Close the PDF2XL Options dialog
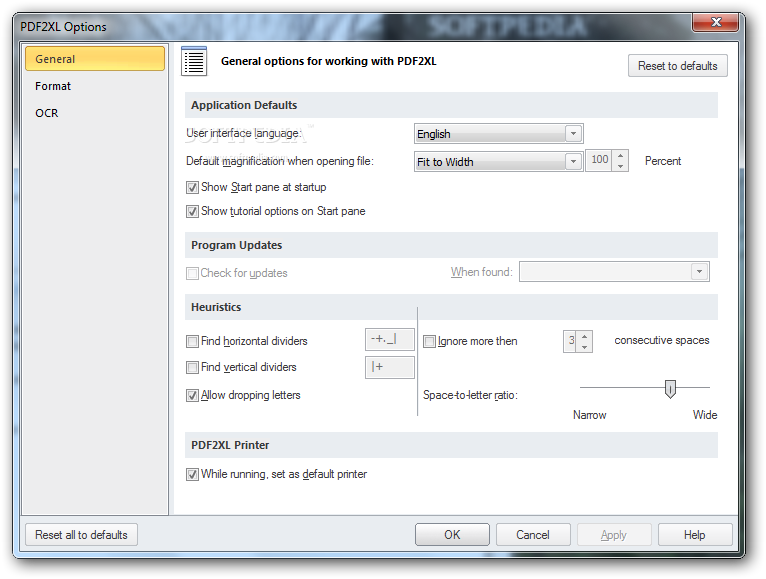766x579 pixels. (x=716, y=22)
